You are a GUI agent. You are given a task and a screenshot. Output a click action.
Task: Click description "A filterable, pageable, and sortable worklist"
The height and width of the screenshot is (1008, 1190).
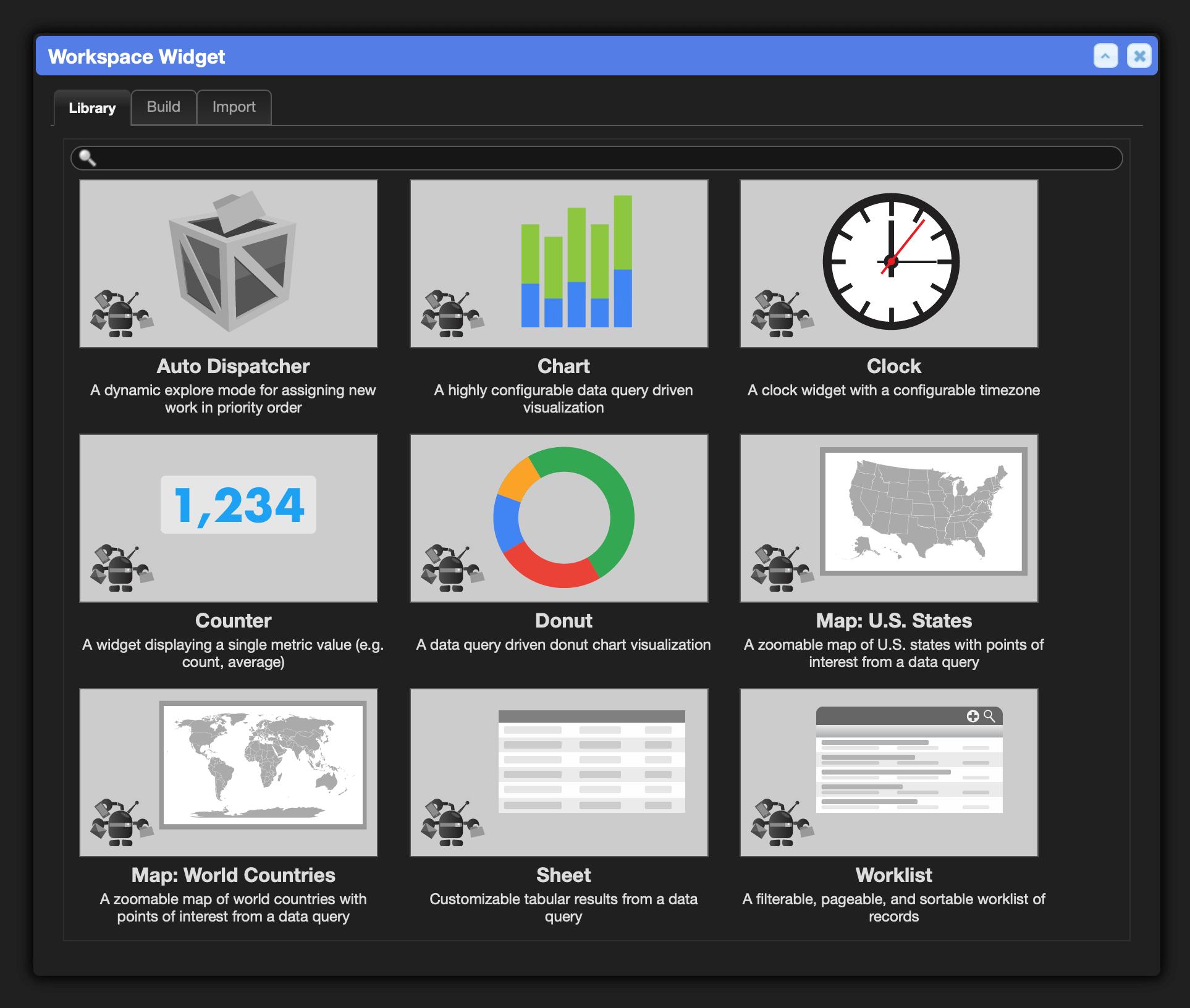894,908
